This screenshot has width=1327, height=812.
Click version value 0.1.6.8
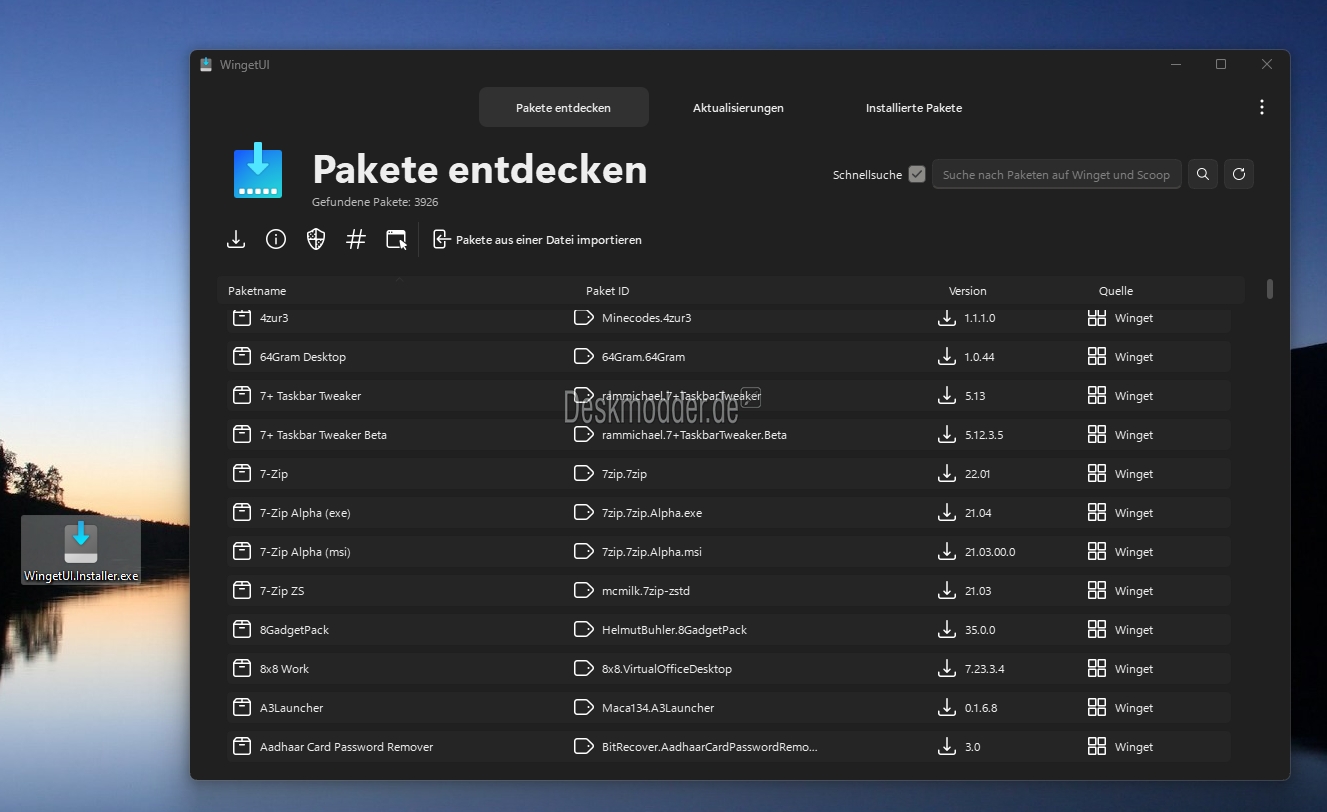point(981,708)
